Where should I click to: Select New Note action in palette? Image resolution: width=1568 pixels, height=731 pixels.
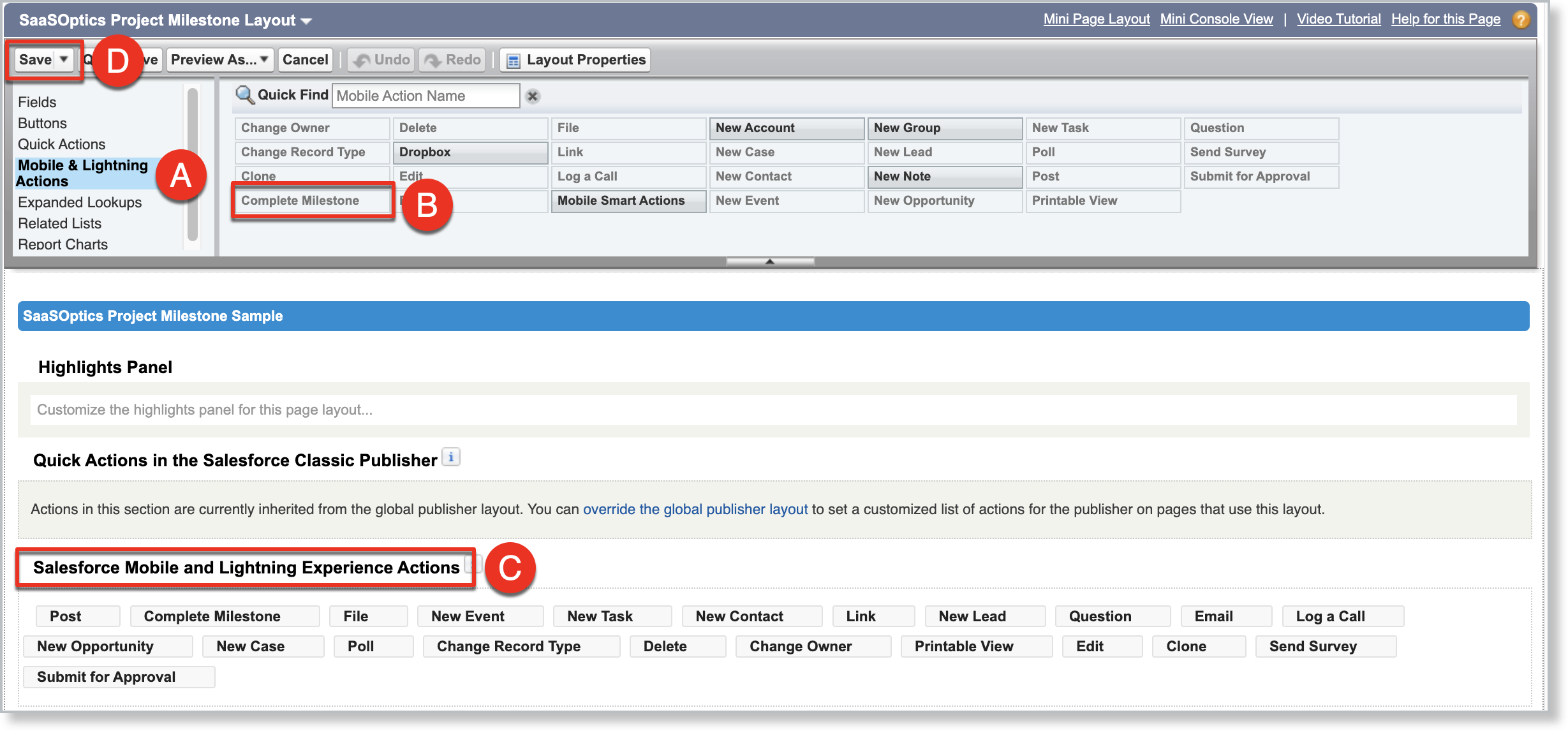pos(945,177)
